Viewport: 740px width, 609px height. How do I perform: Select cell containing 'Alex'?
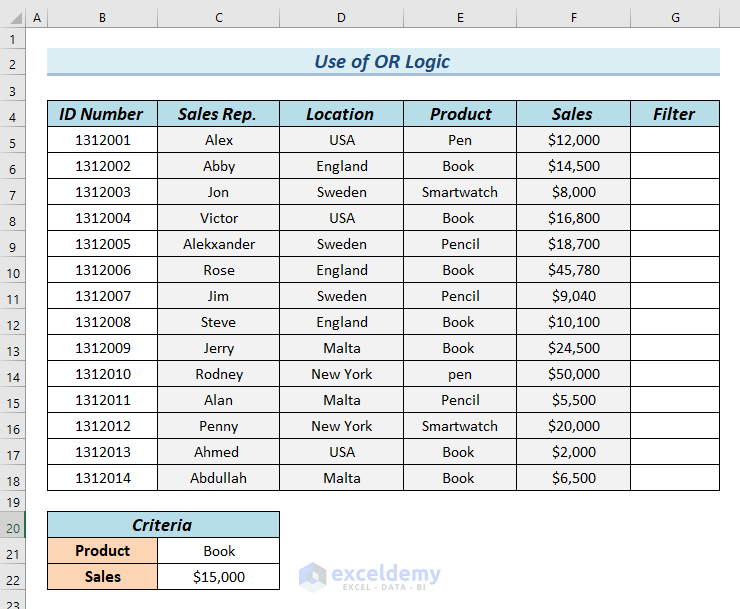click(219, 140)
